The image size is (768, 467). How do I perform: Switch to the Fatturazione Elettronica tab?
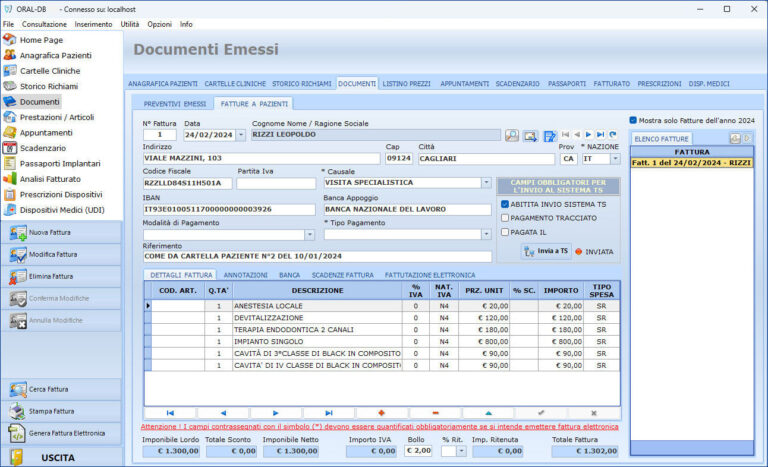[430, 274]
